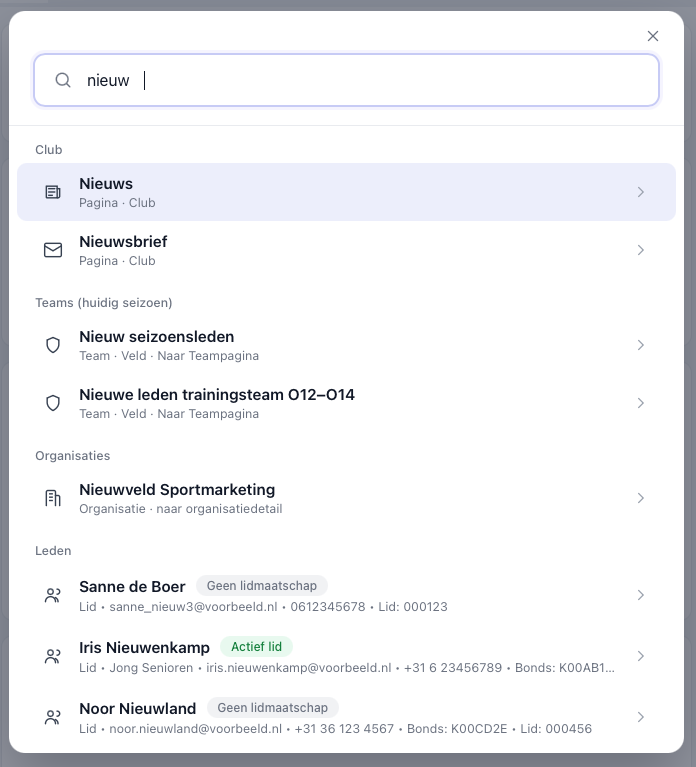Image resolution: width=696 pixels, height=767 pixels.
Task: Click the chevron on the Nieuwsbrief row
Action: tap(641, 250)
